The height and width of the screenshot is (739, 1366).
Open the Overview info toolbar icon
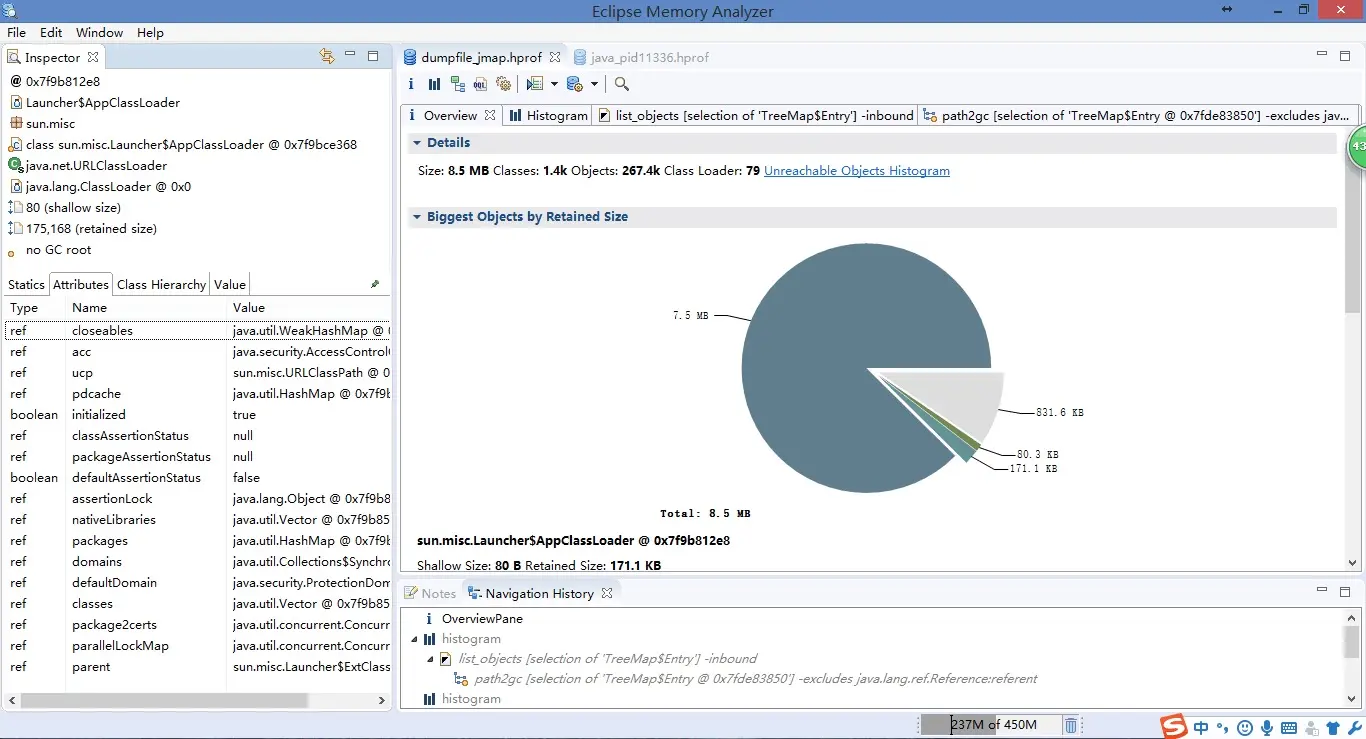(411, 84)
